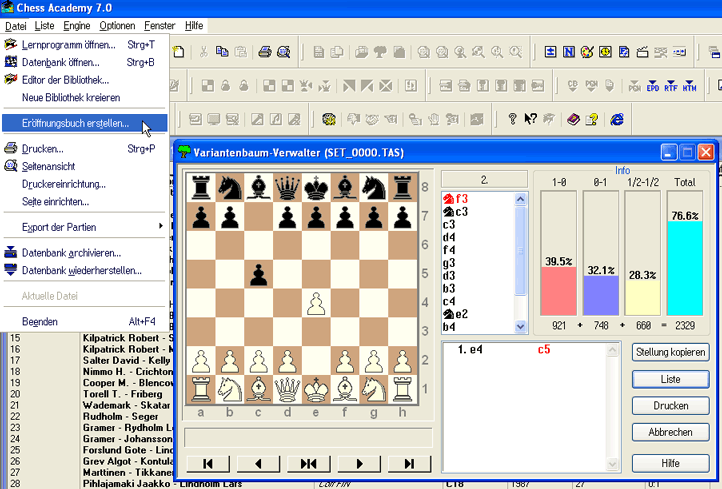This screenshot has height=489, width=722.
Task: Click the Copy icon in the toolbar
Action: click(x=222, y=52)
